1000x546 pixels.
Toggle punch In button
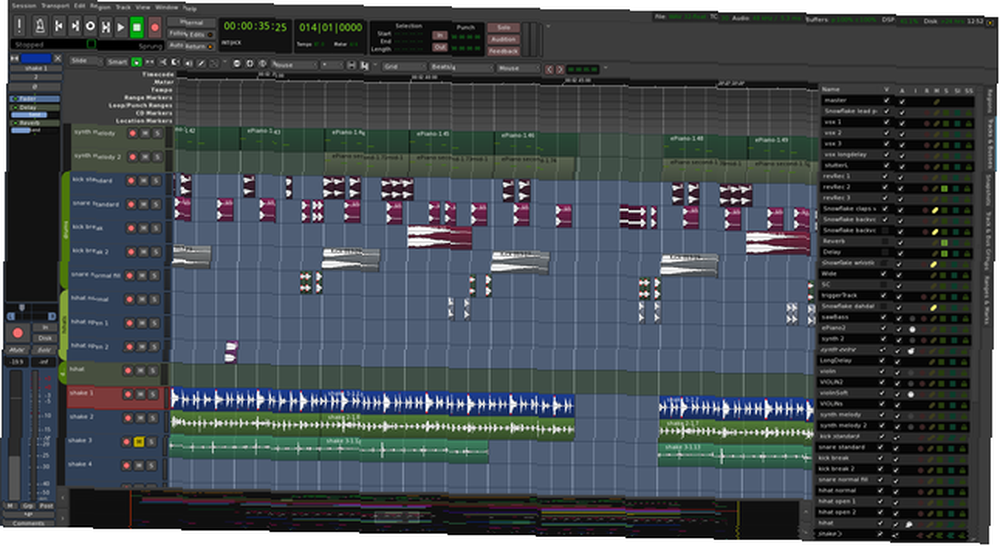tap(439, 35)
